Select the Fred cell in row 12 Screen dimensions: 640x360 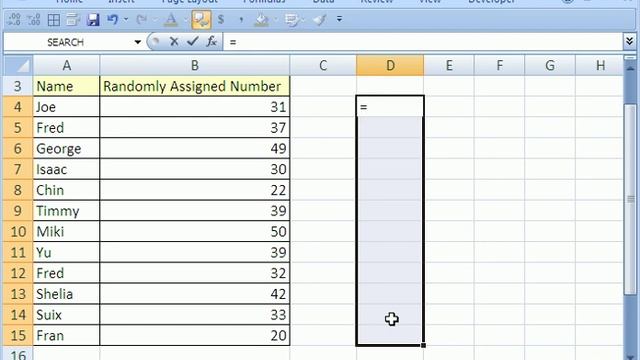67,273
